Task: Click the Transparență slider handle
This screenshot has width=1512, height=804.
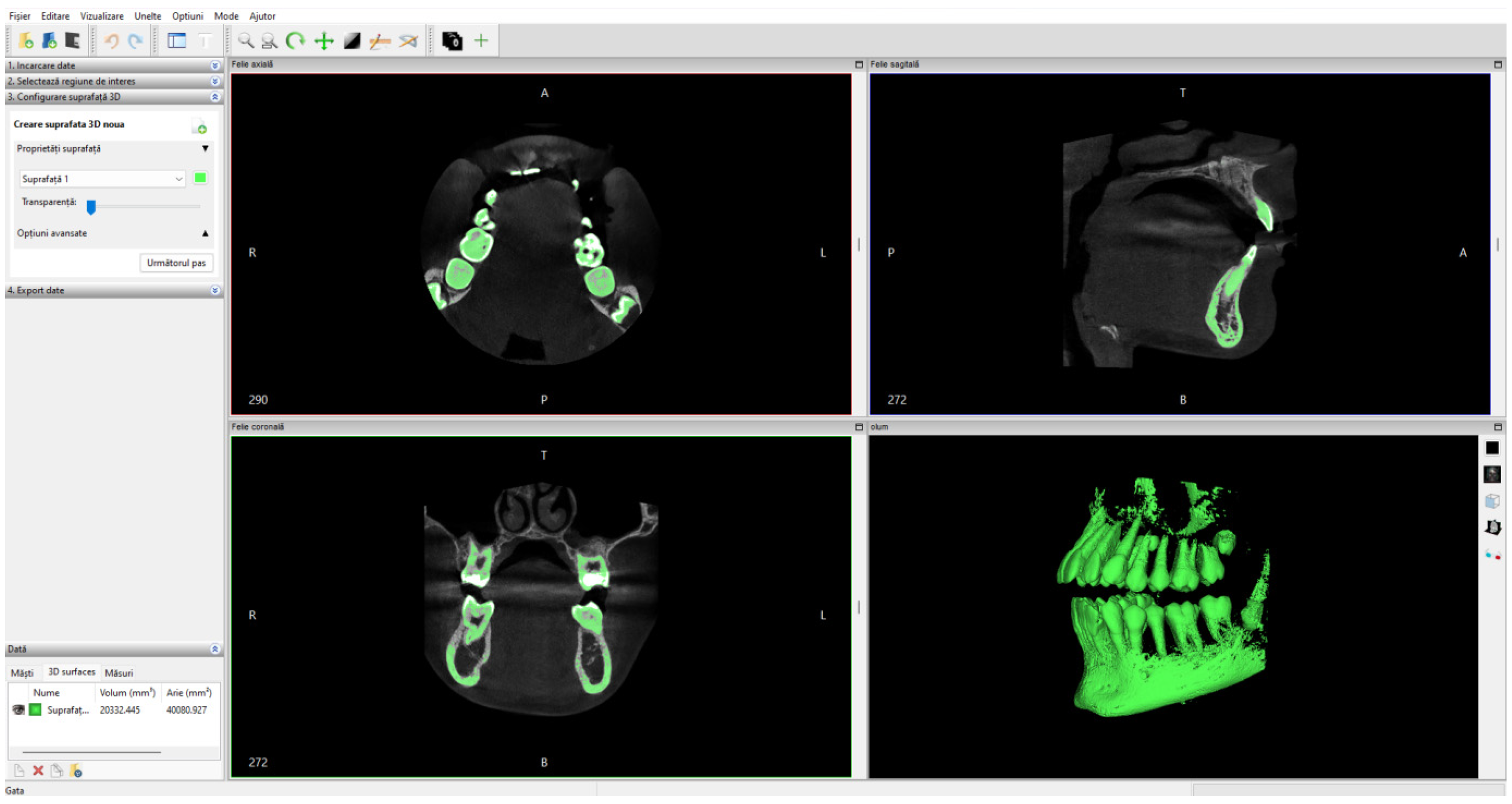Action: click(x=91, y=207)
